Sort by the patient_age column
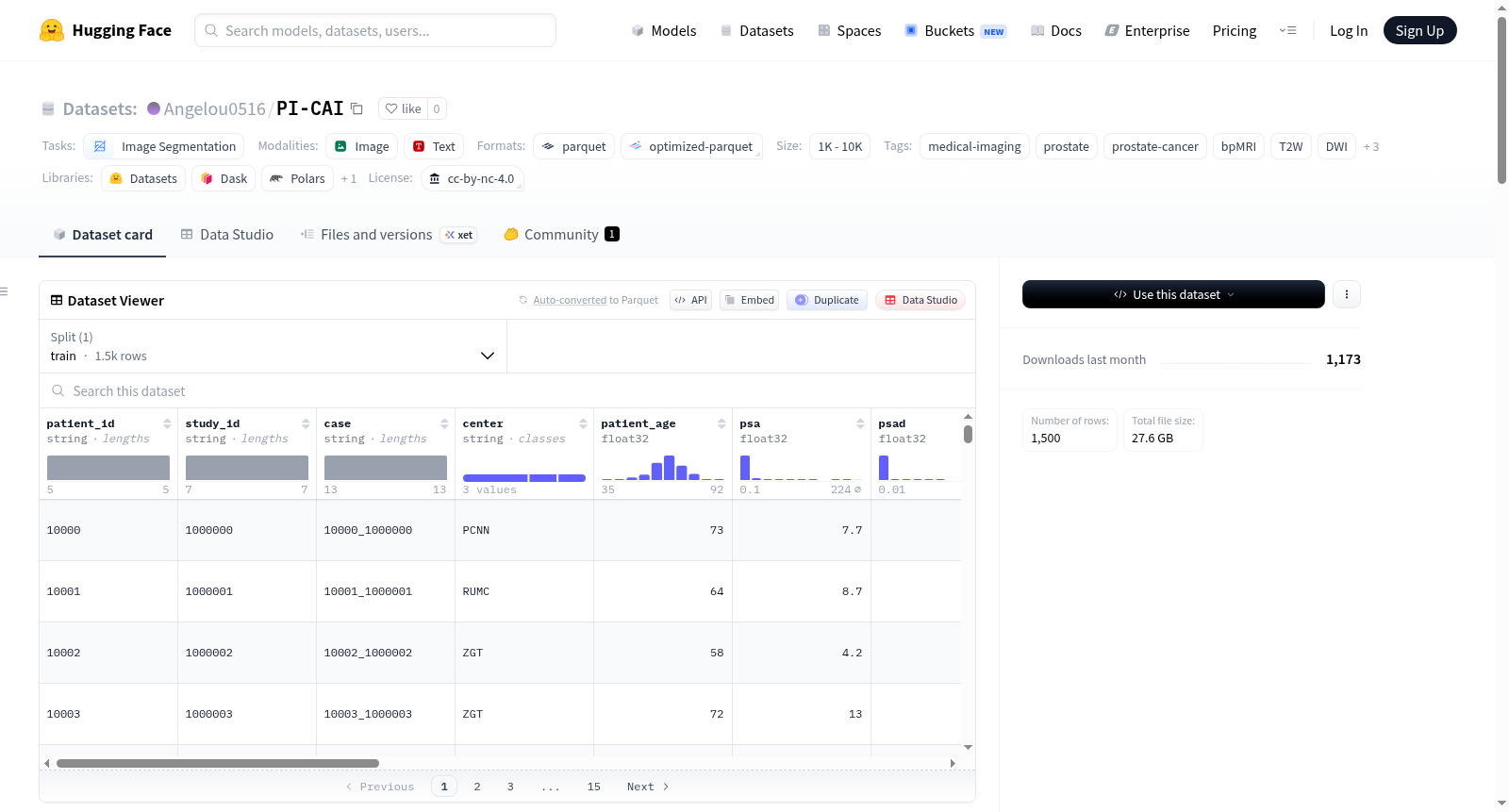 point(721,423)
